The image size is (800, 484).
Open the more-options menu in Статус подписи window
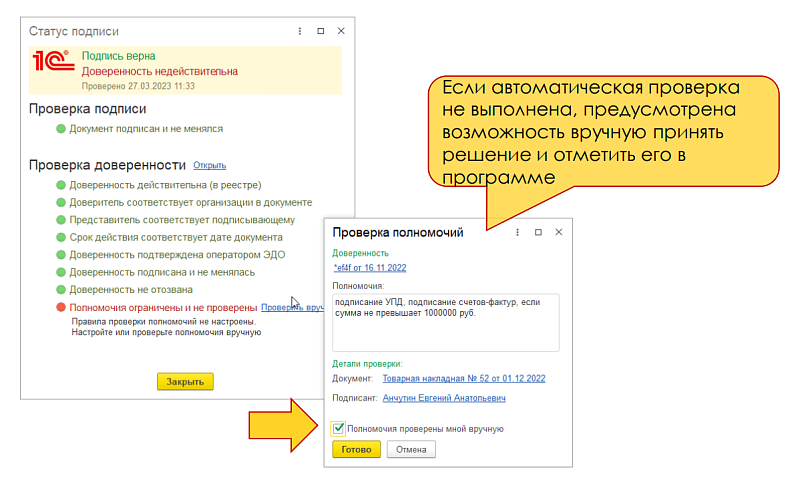coord(299,31)
